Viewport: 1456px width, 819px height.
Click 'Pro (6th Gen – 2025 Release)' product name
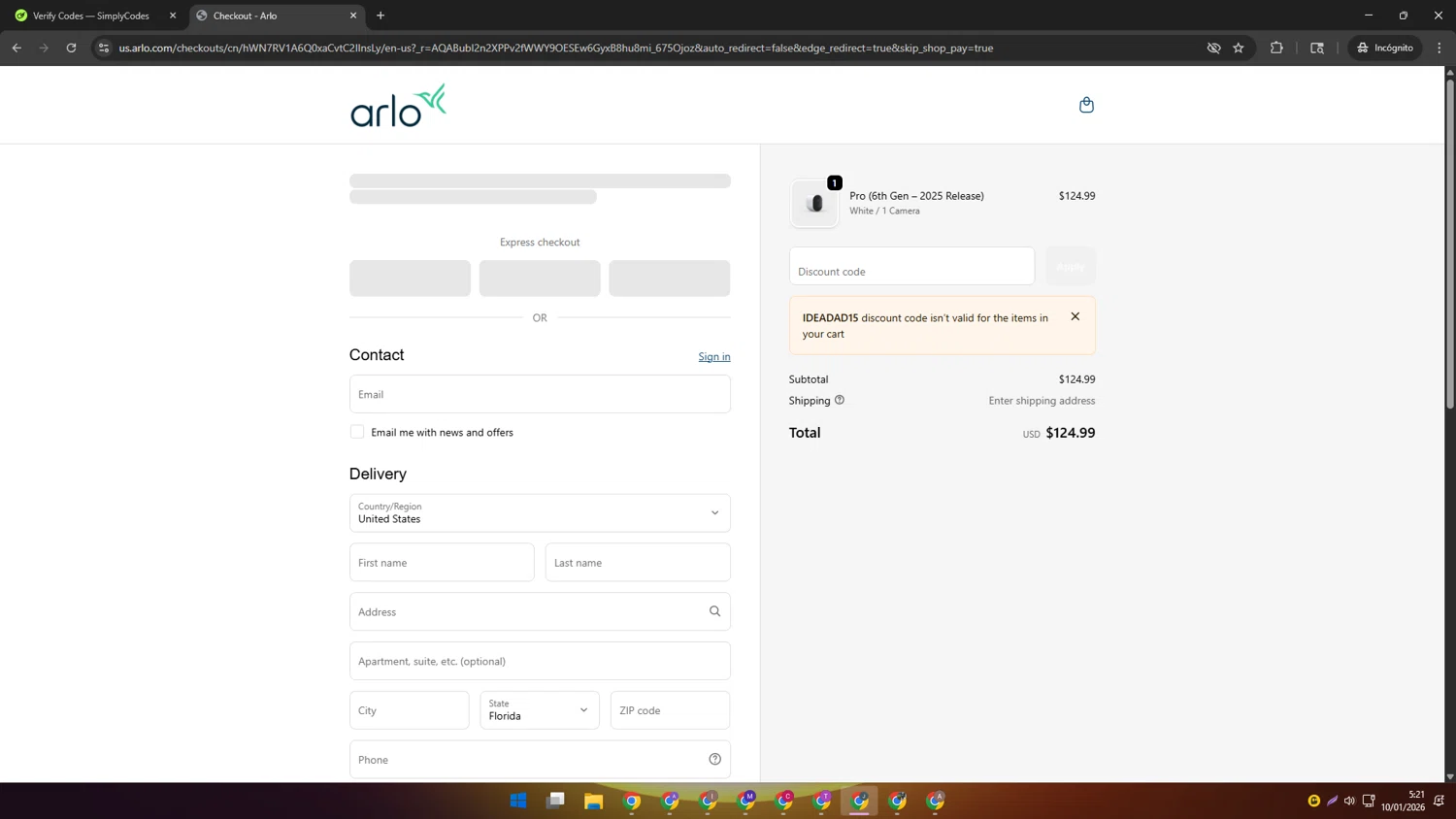[x=916, y=196]
